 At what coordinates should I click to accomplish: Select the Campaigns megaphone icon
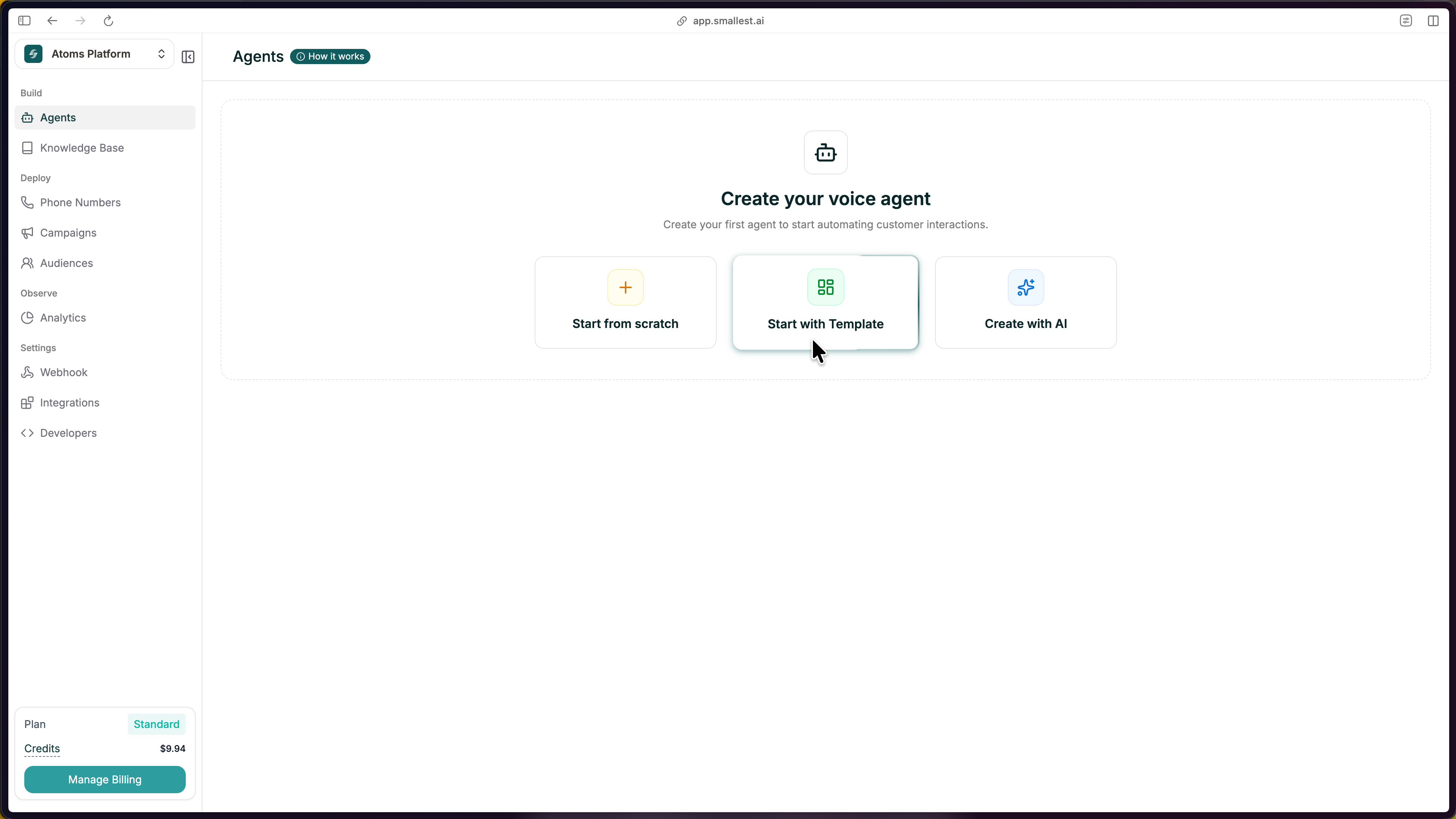pyautogui.click(x=27, y=233)
